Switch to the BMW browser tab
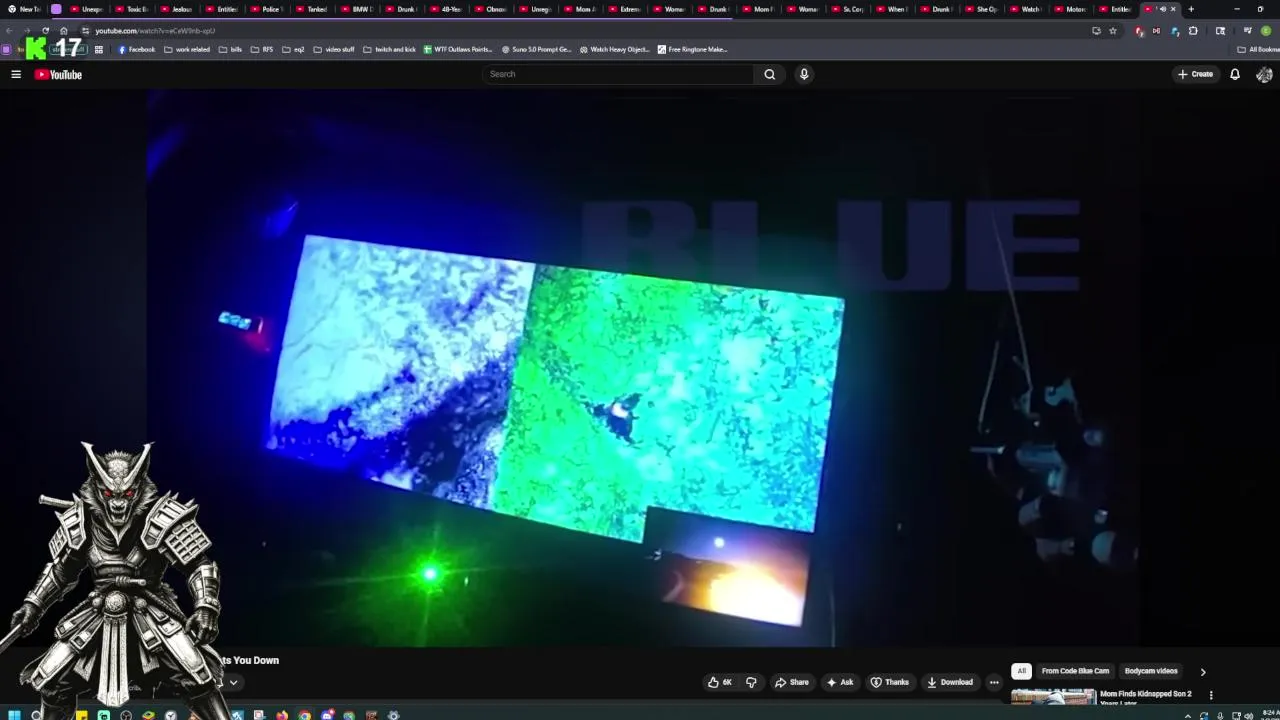Screen dimensions: 1280x720 coord(357,9)
